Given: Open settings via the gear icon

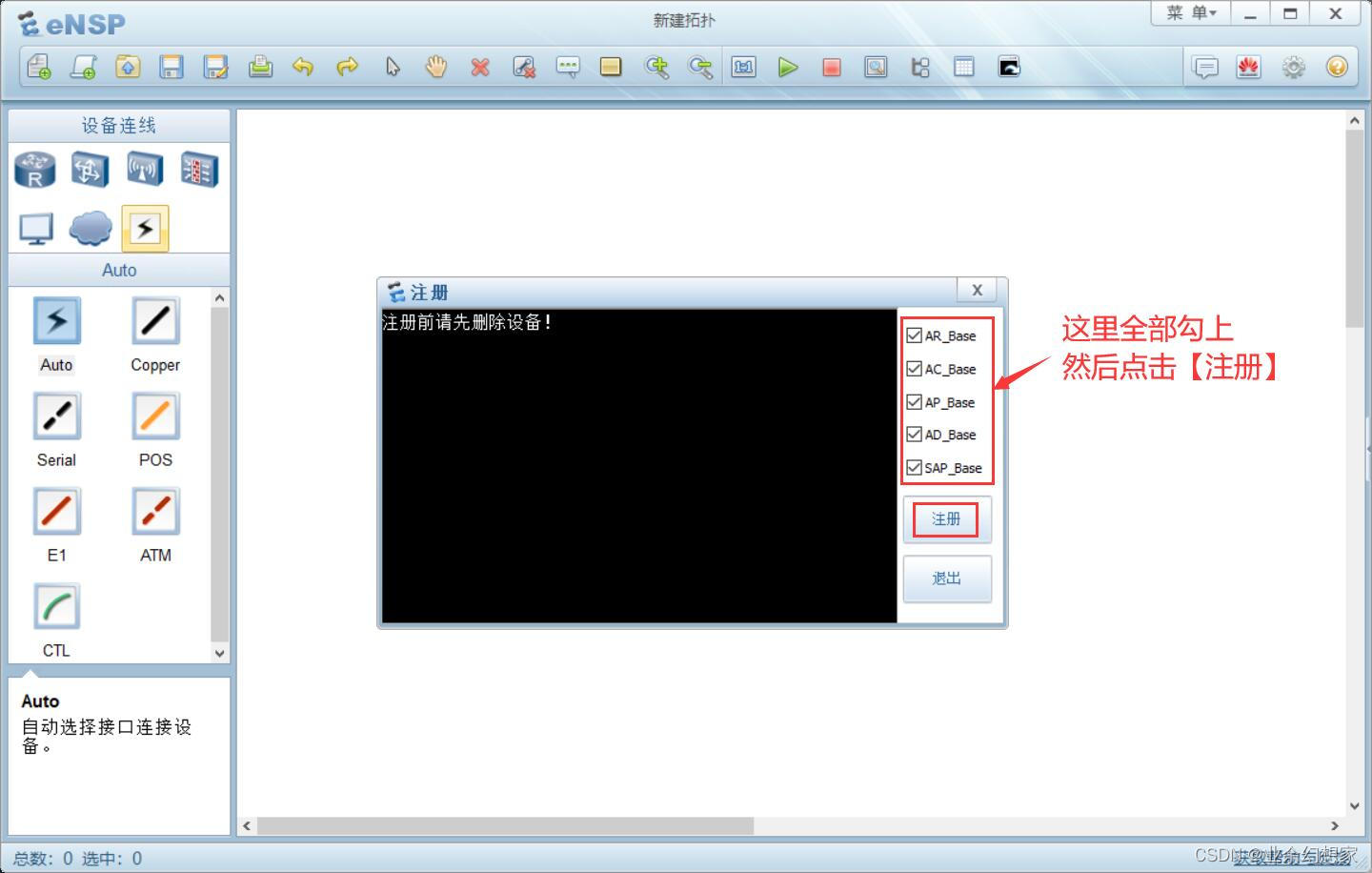Looking at the screenshot, I should pyautogui.click(x=1293, y=67).
